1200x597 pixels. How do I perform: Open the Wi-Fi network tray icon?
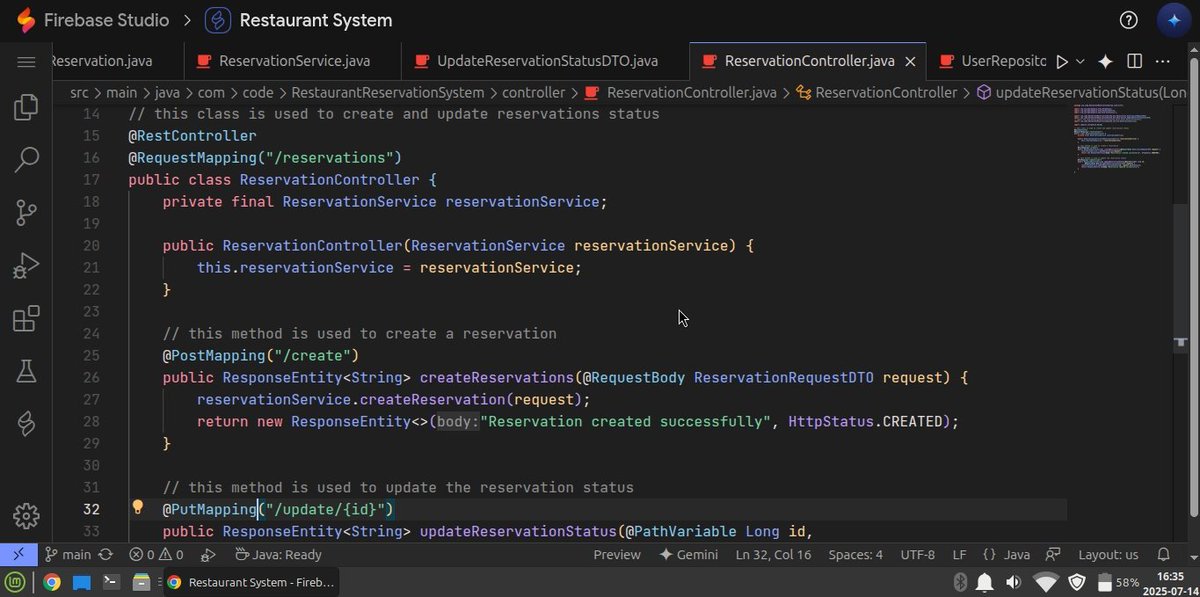[1045, 582]
